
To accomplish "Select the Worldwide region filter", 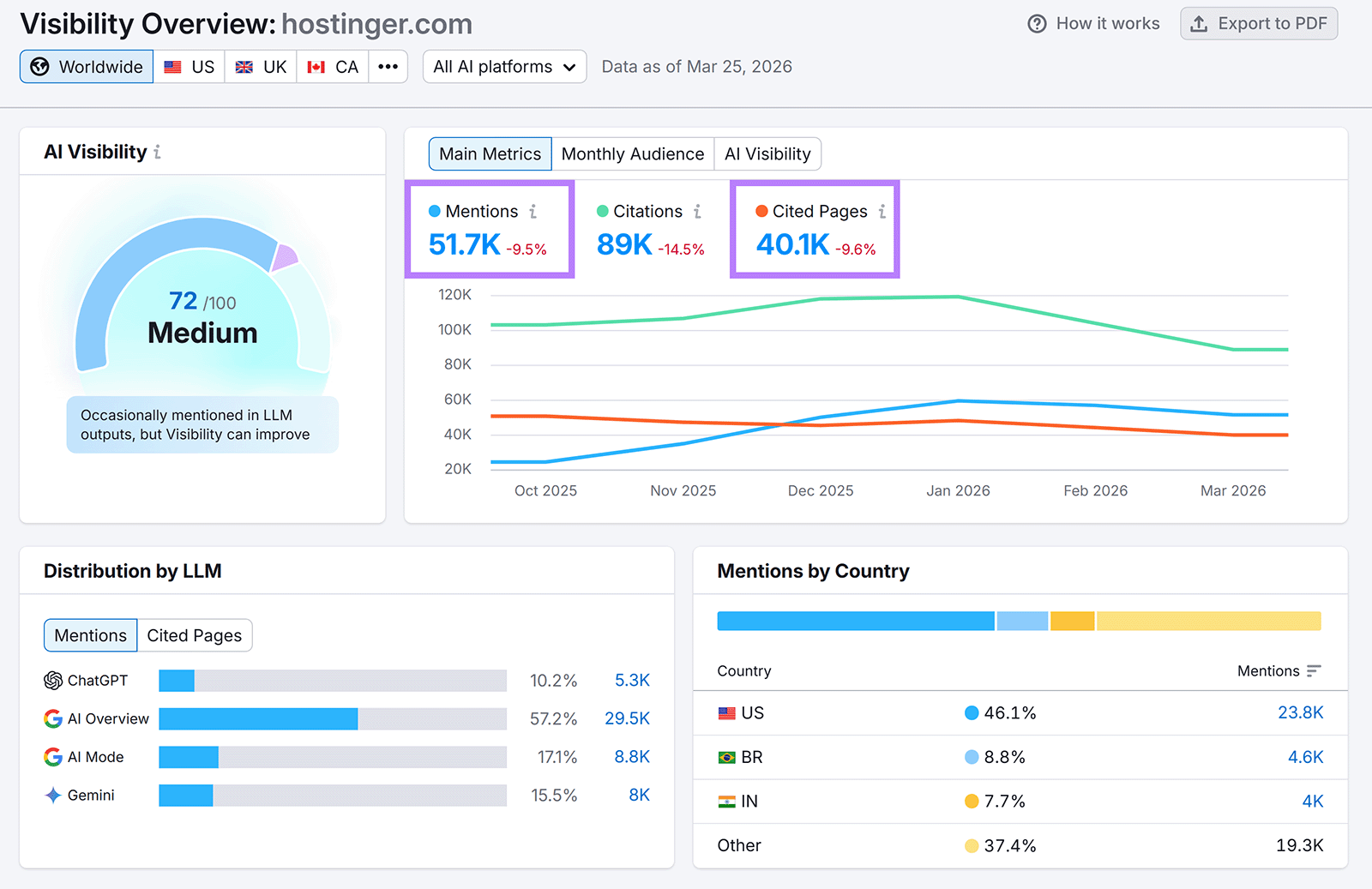I will coord(86,66).
